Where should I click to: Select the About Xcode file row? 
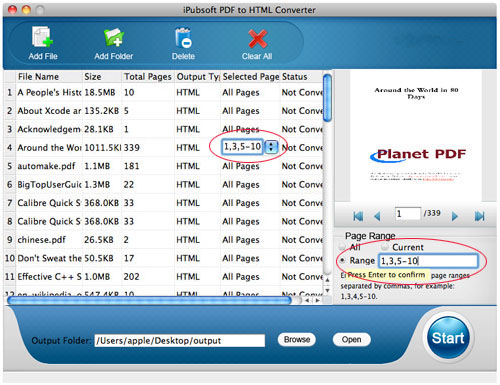[x=163, y=111]
